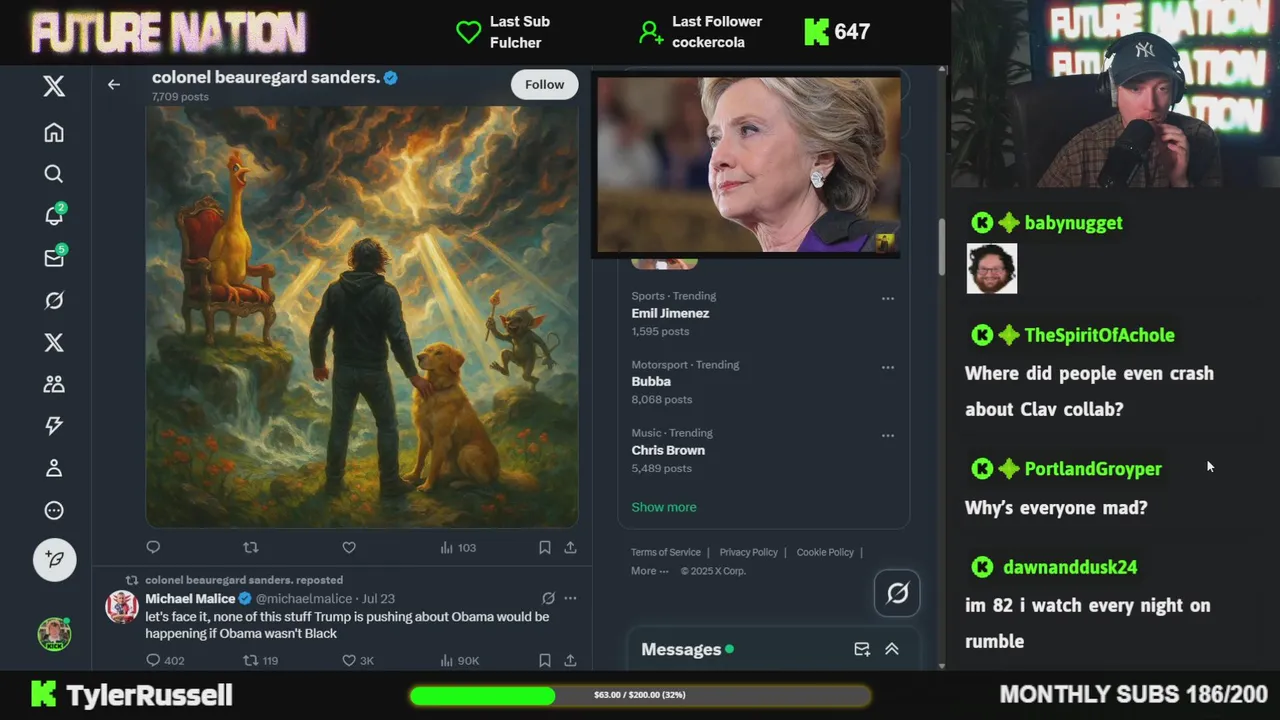
Task: Open Michael Malice profile name
Action: 190,599
